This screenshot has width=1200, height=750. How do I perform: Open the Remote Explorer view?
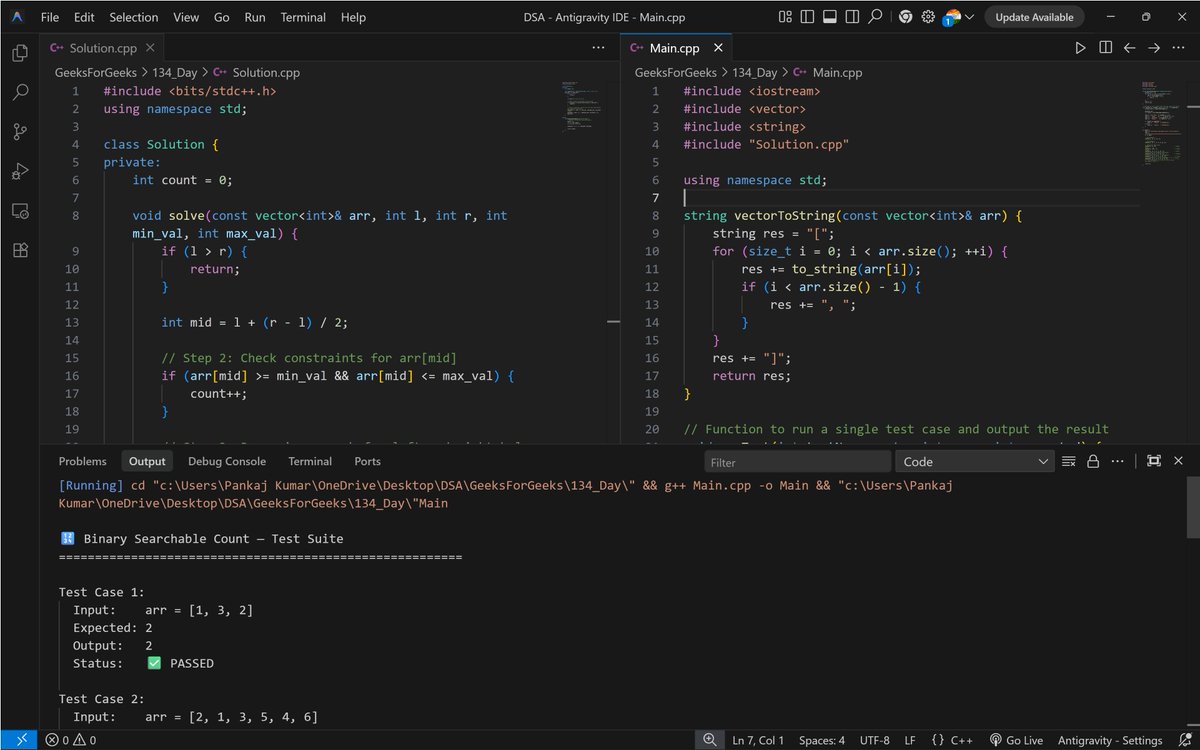20,211
